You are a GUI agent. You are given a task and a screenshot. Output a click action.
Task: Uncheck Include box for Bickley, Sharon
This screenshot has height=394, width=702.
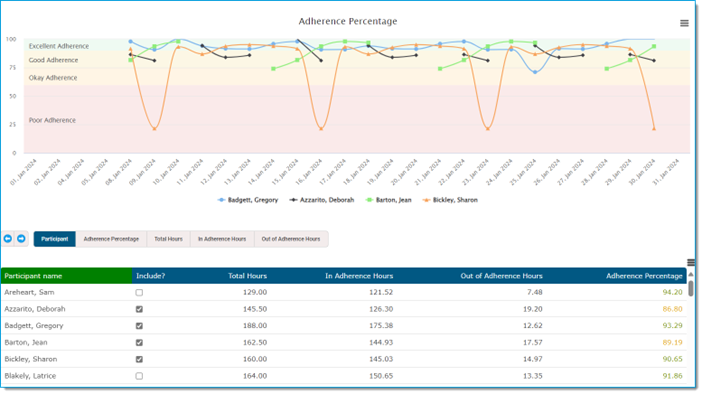point(139,359)
